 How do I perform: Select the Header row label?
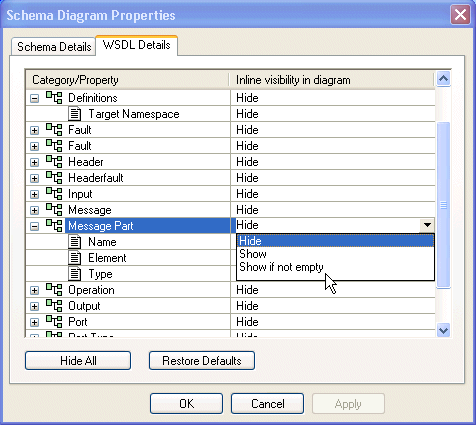(86, 162)
